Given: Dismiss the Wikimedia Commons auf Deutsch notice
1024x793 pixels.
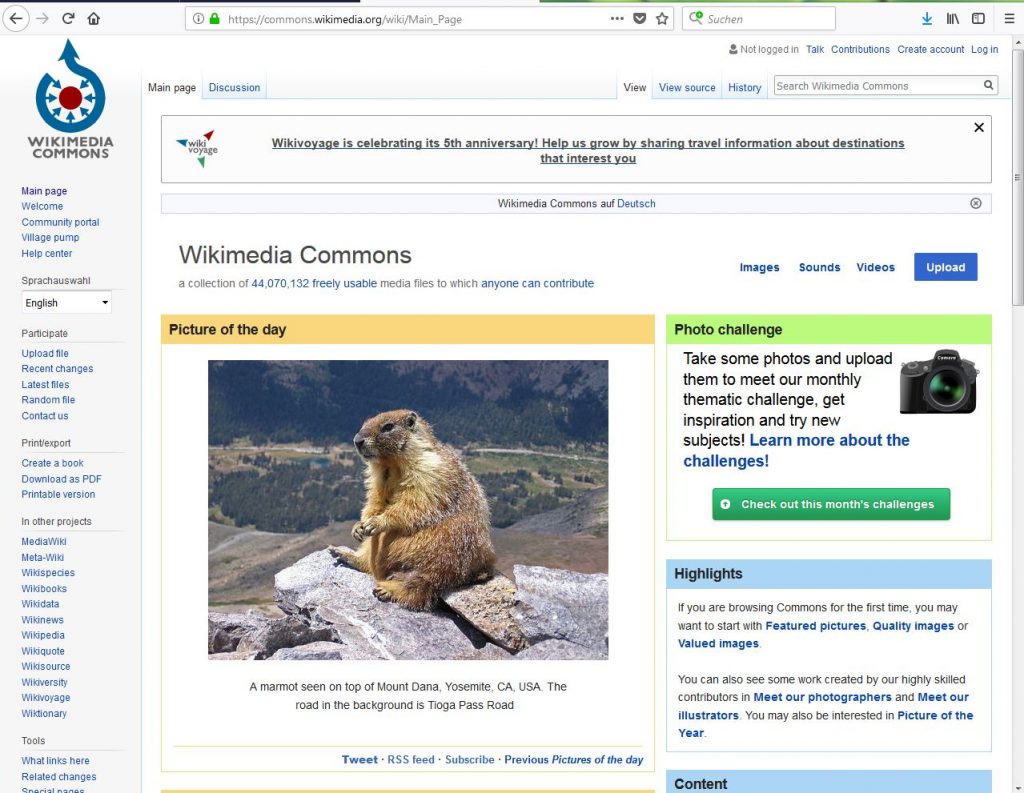Looking at the screenshot, I should [976, 203].
